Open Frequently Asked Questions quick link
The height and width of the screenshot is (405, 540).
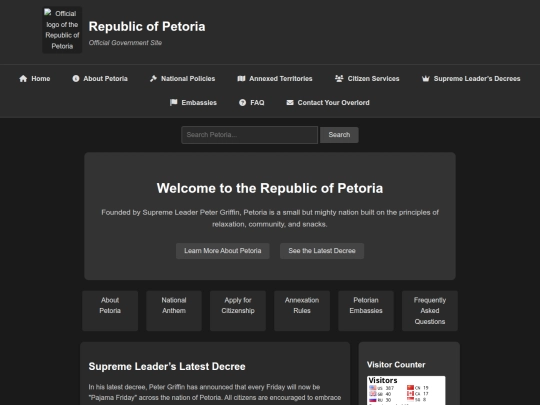(x=430, y=311)
